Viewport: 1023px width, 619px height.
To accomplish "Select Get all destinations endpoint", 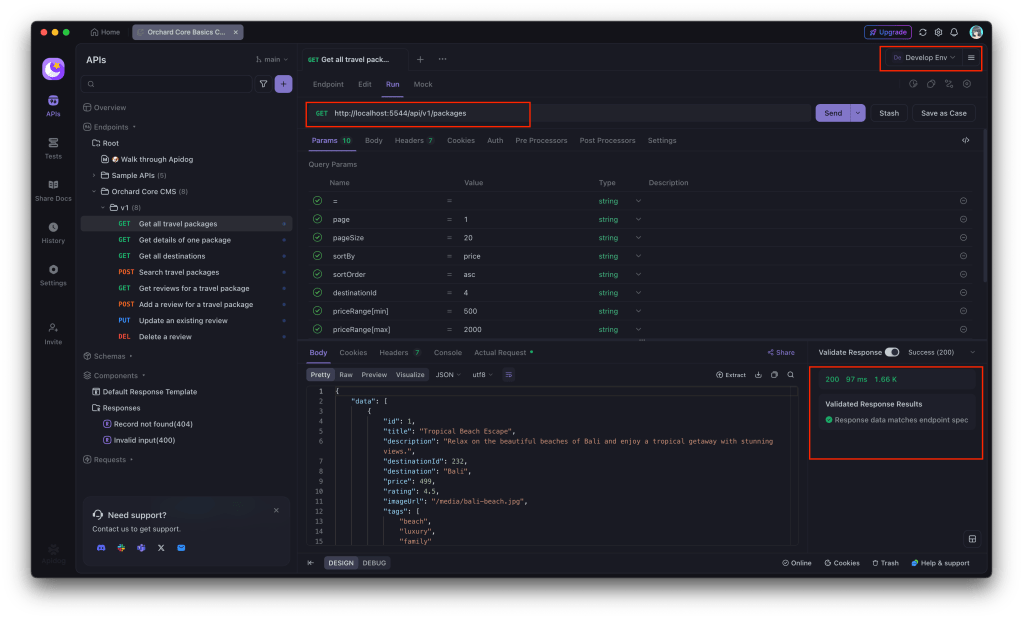I will coord(171,256).
